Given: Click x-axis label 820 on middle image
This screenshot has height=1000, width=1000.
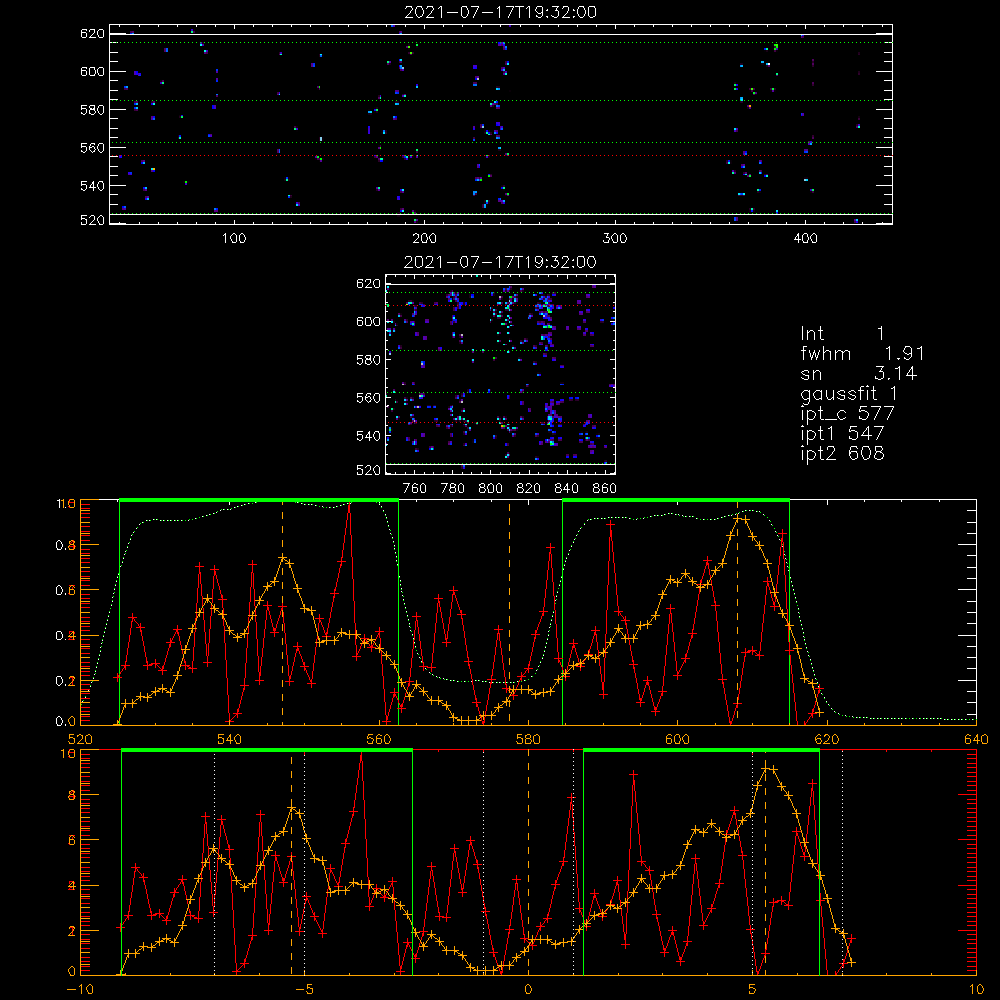Looking at the screenshot, I should (529, 489).
